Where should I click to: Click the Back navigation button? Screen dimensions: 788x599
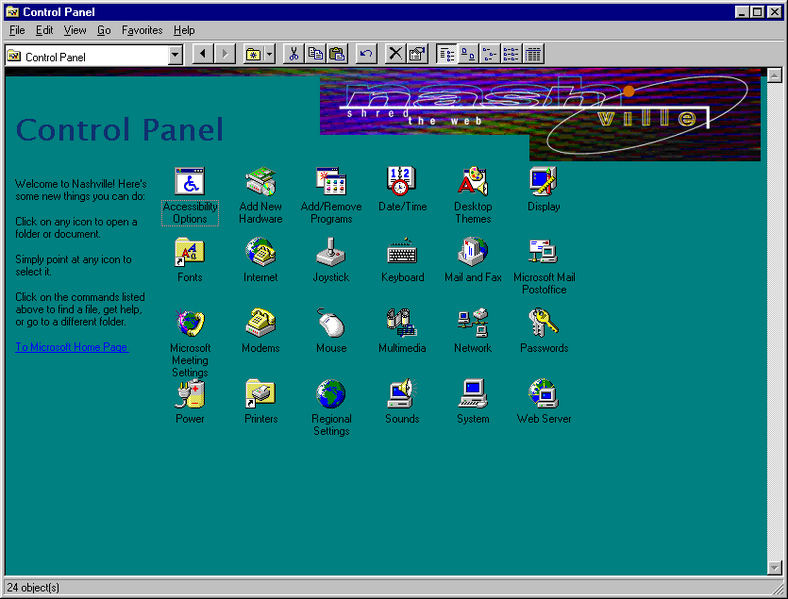(203, 54)
